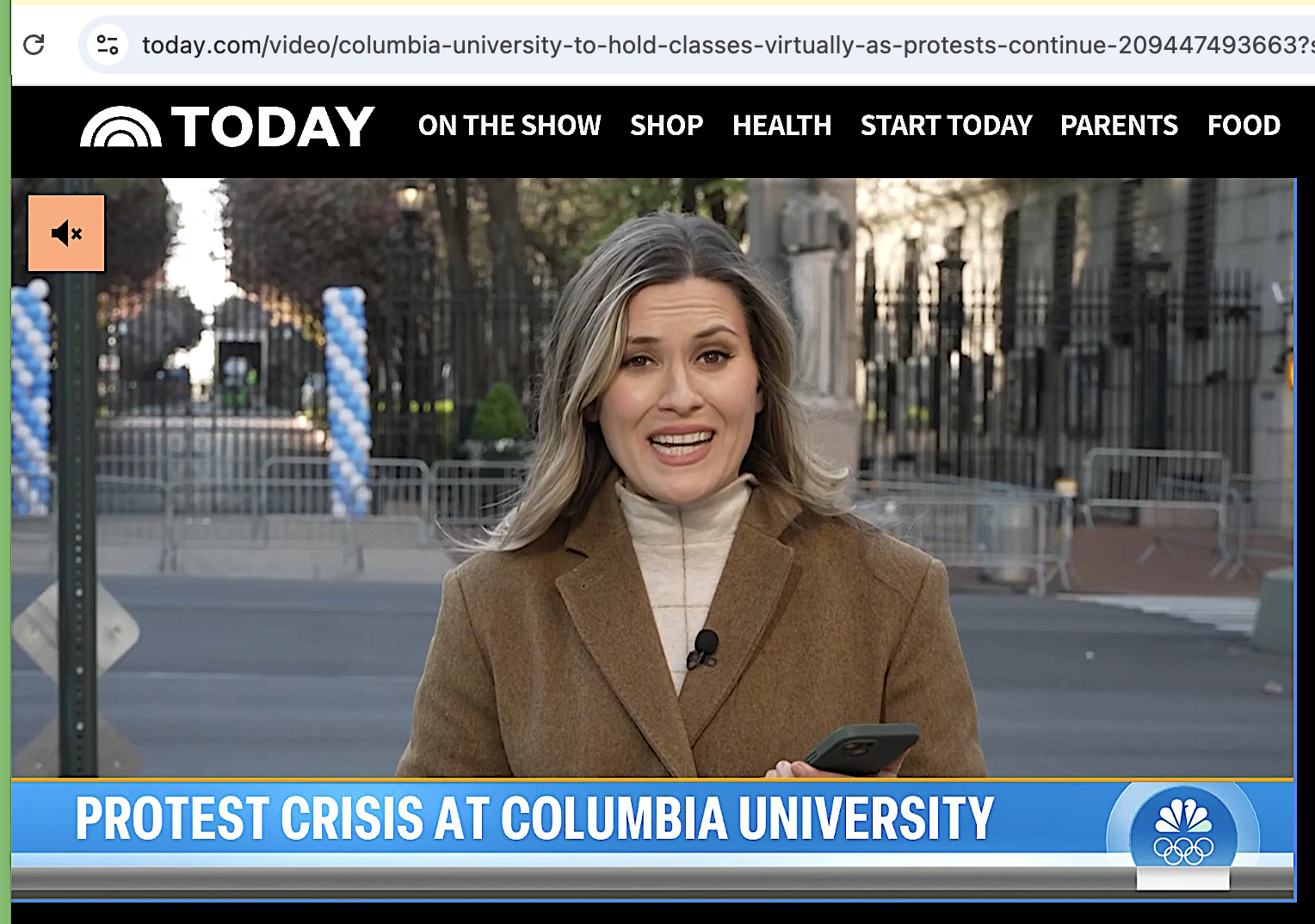The width and height of the screenshot is (1315, 924).
Task: Open site information icon in address bar
Action: coord(108,45)
